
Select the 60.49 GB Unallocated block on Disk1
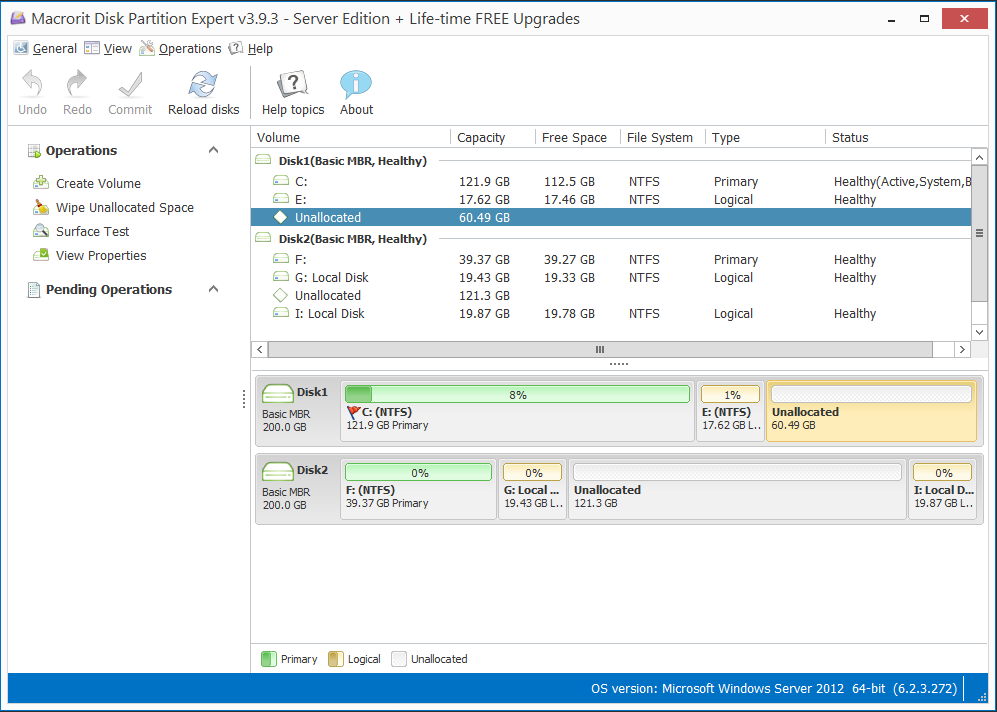click(x=871, y=411)
